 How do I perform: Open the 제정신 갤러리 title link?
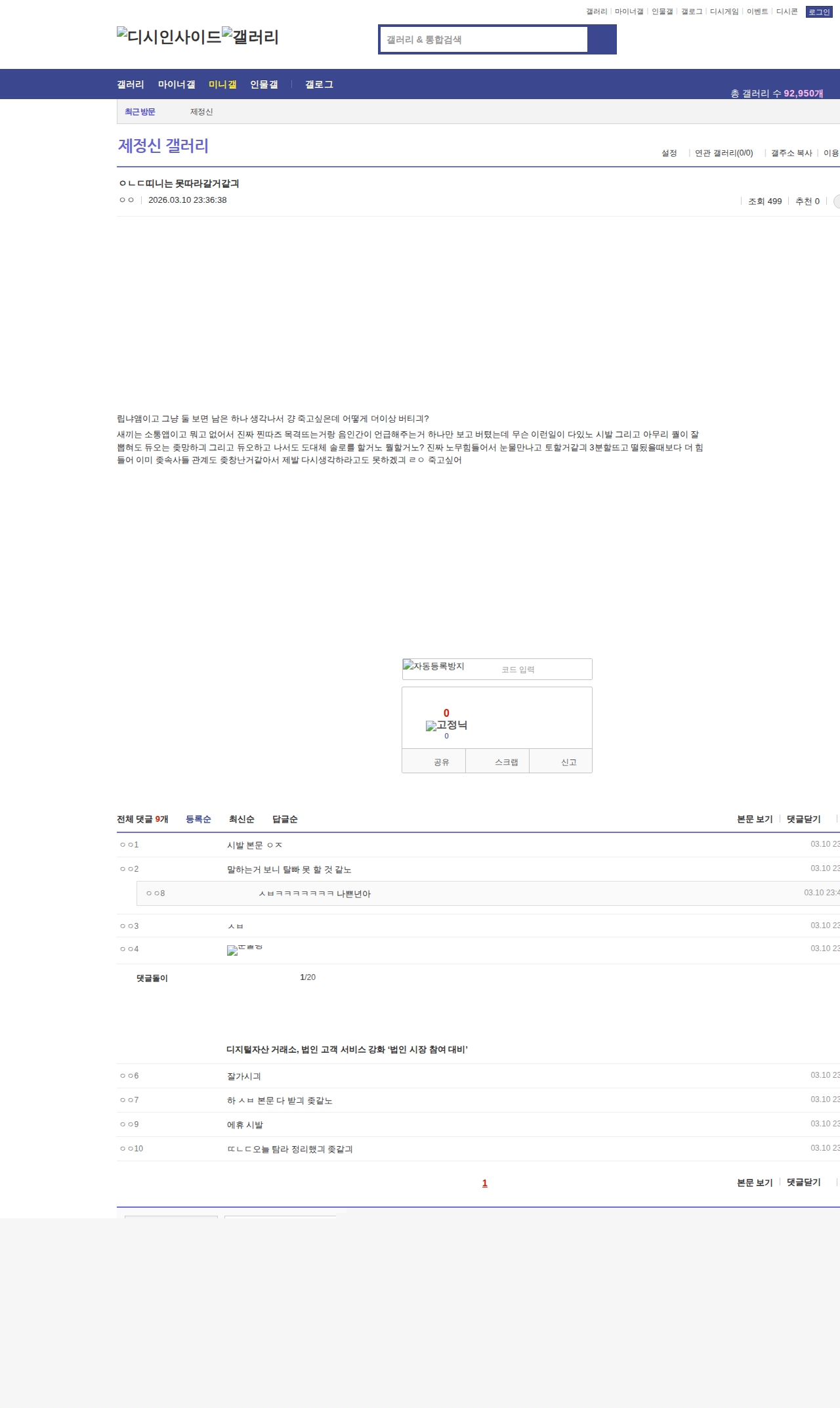click(163, 146)
